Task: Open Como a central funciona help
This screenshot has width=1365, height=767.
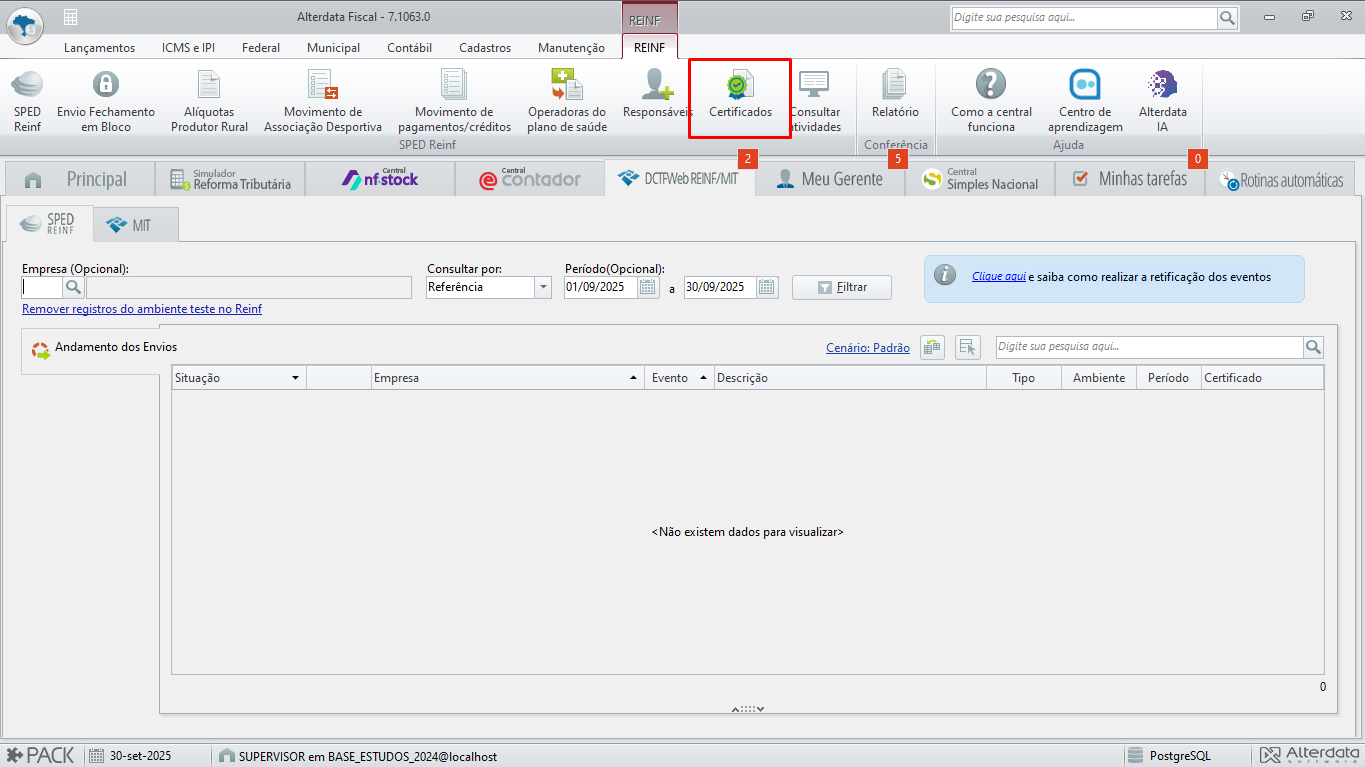Action: click(991, 100)
